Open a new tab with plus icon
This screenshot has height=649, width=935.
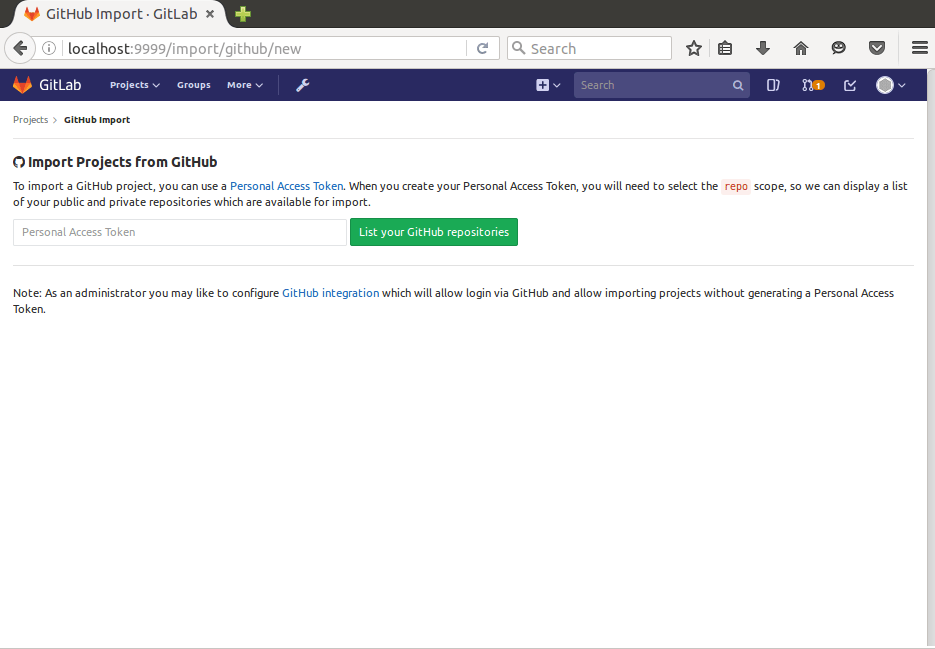pyautogui.click(x=243, y=14)
